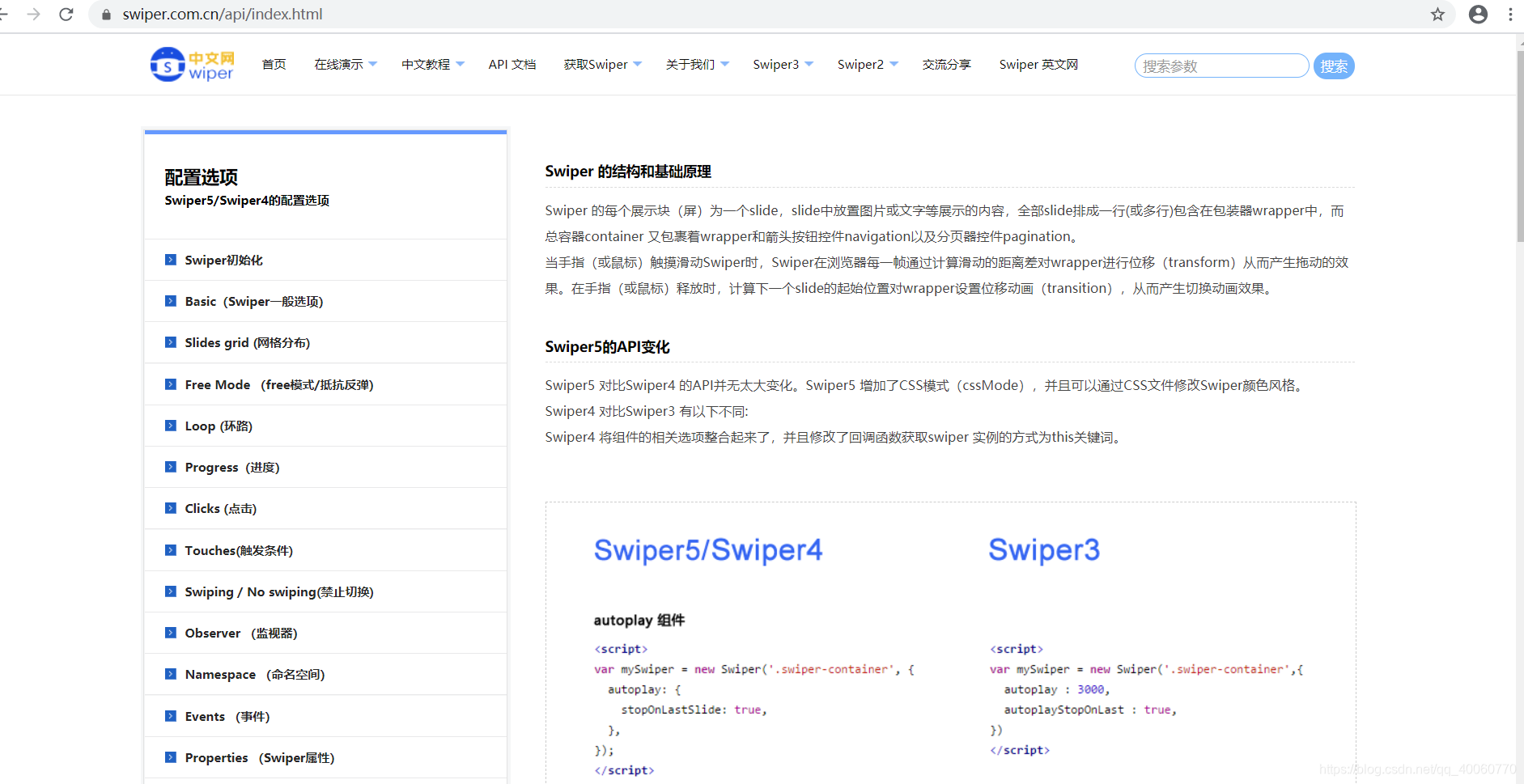Open Clicks (点击) sidebar link
Image resolution: width=1524 pixels, height=784 pixels.
[x=221, y=508]
